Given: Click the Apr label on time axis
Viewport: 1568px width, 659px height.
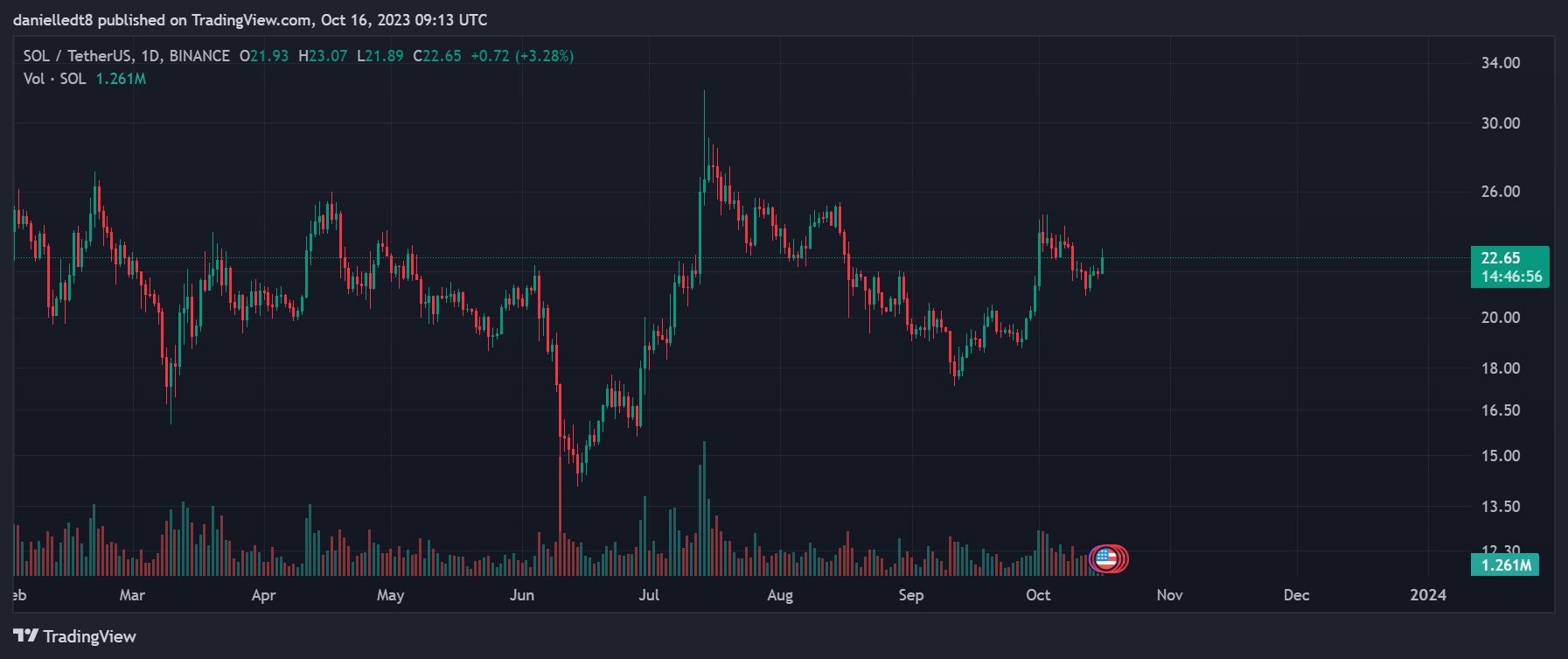Looking at the screenshot, I should 263,595.
